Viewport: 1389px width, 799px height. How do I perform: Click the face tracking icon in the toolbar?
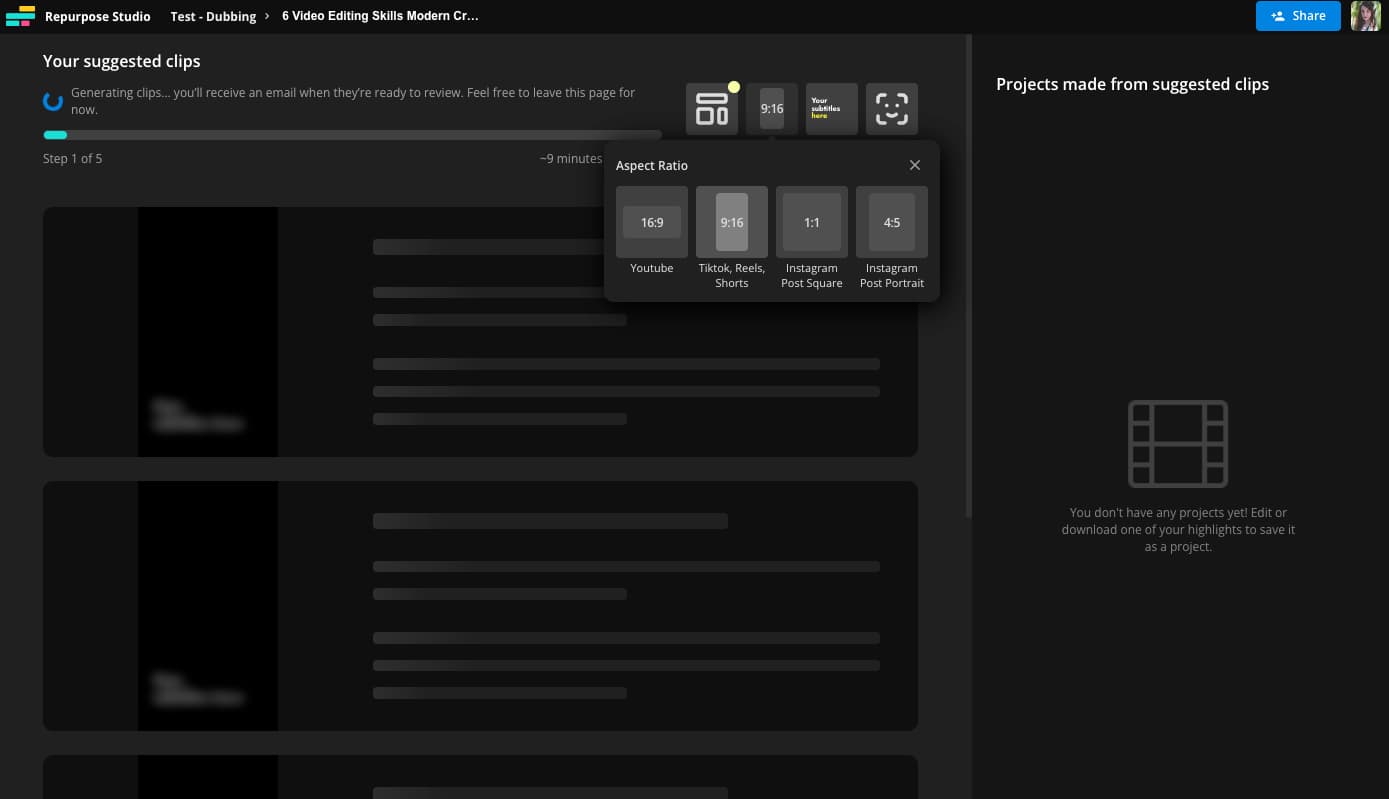click(x=891, y=108)
